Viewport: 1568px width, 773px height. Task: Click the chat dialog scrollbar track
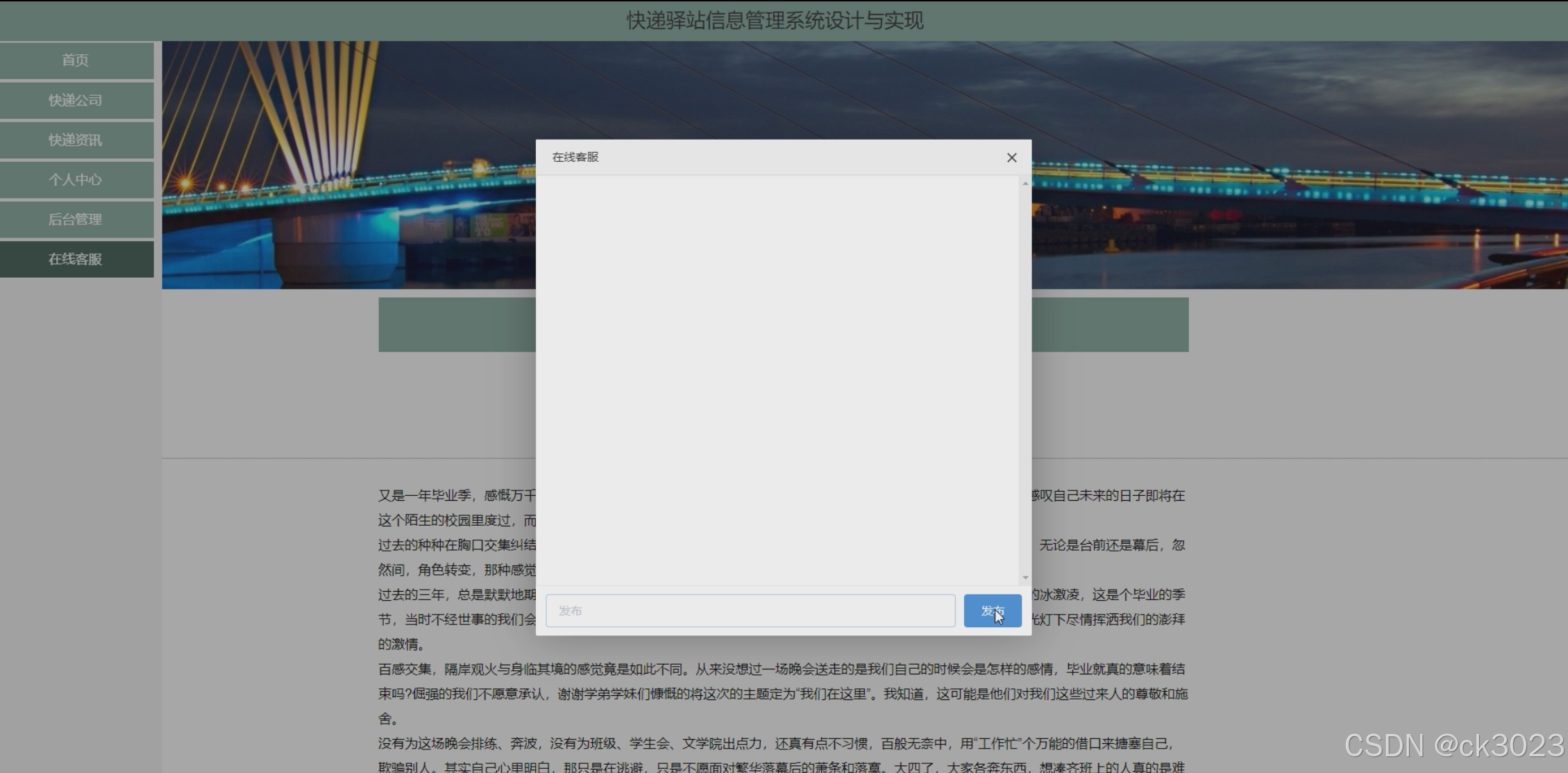point(1025,382)
